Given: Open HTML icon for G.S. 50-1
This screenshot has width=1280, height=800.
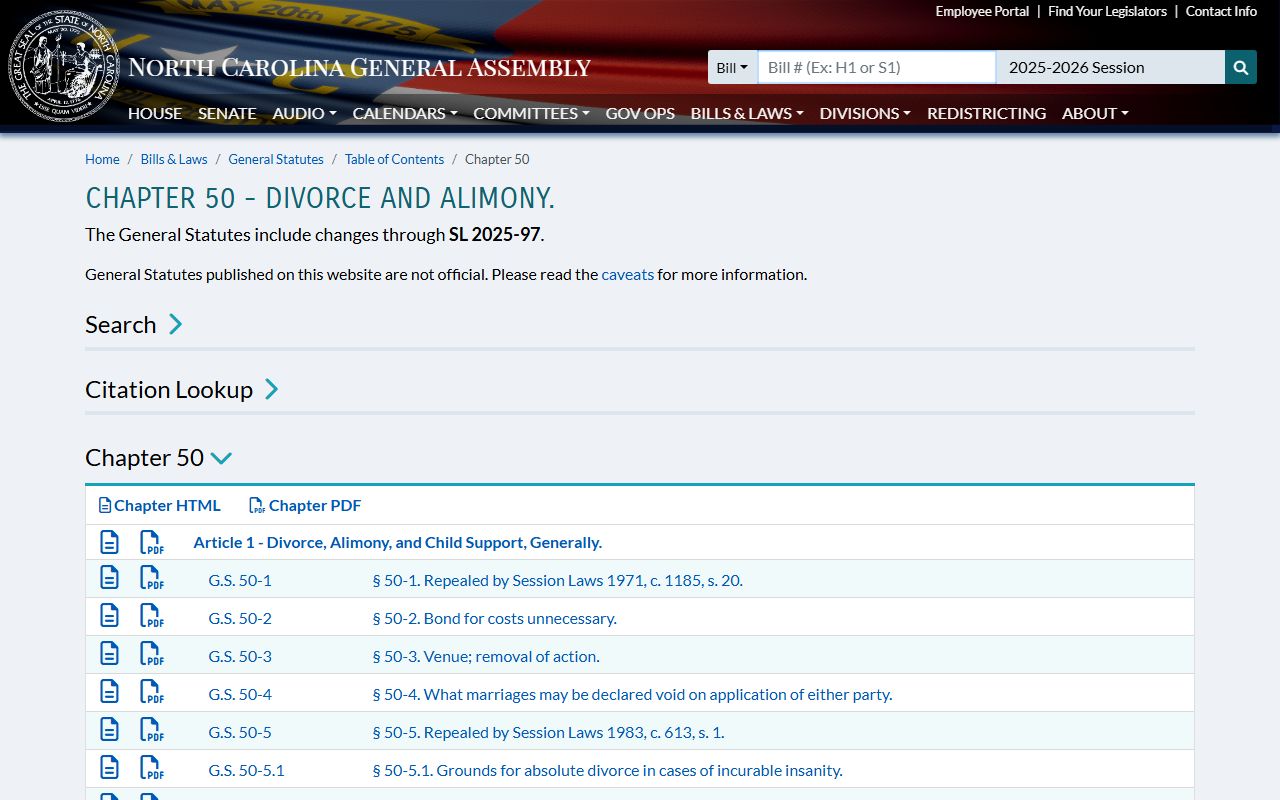Looking at the screenshot, I should point(109,578).
